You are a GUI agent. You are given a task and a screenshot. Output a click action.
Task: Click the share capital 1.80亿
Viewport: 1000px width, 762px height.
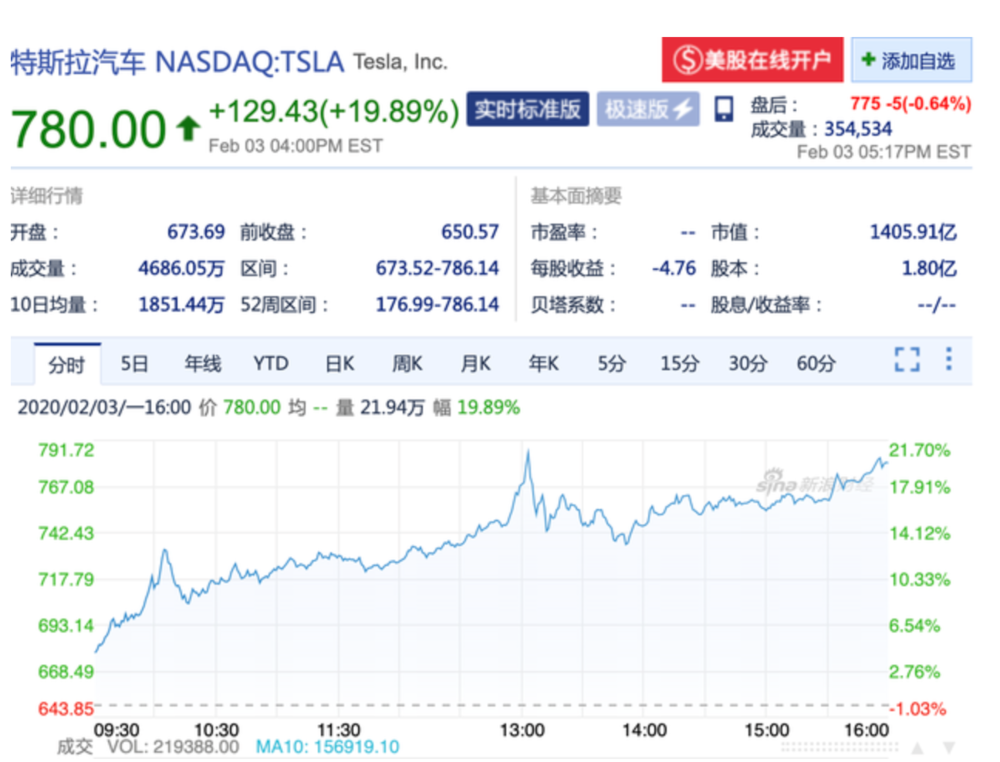tap(929, 268)
